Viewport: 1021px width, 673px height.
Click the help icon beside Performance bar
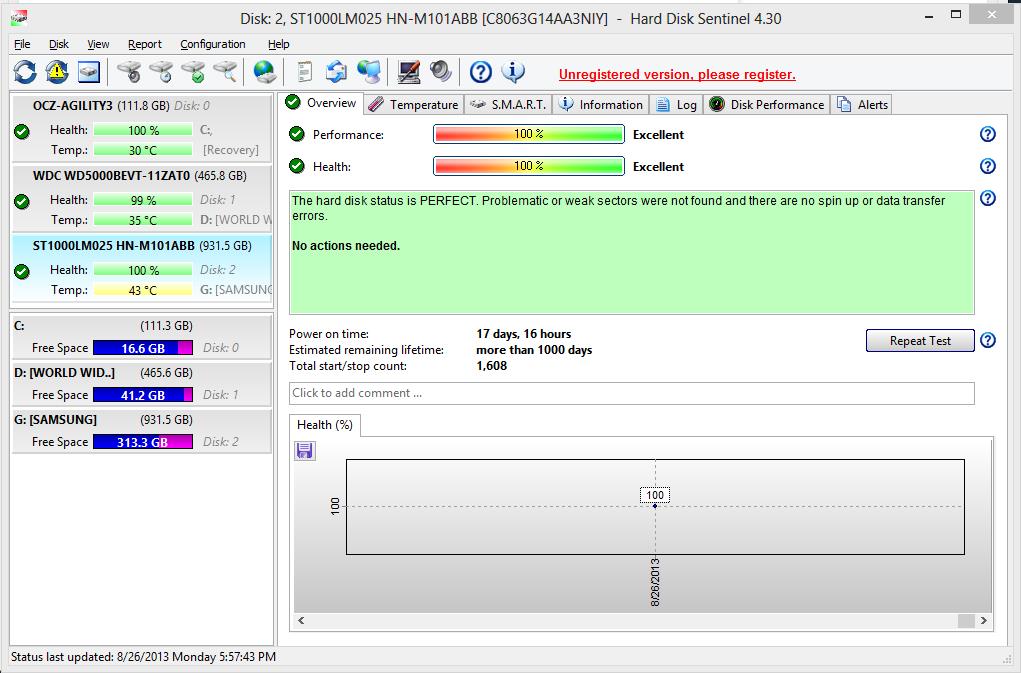coord(987,134)
